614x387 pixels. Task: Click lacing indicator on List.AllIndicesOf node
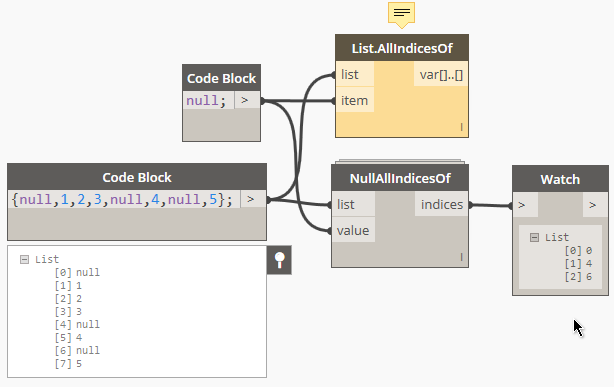[x=462, y=127]
